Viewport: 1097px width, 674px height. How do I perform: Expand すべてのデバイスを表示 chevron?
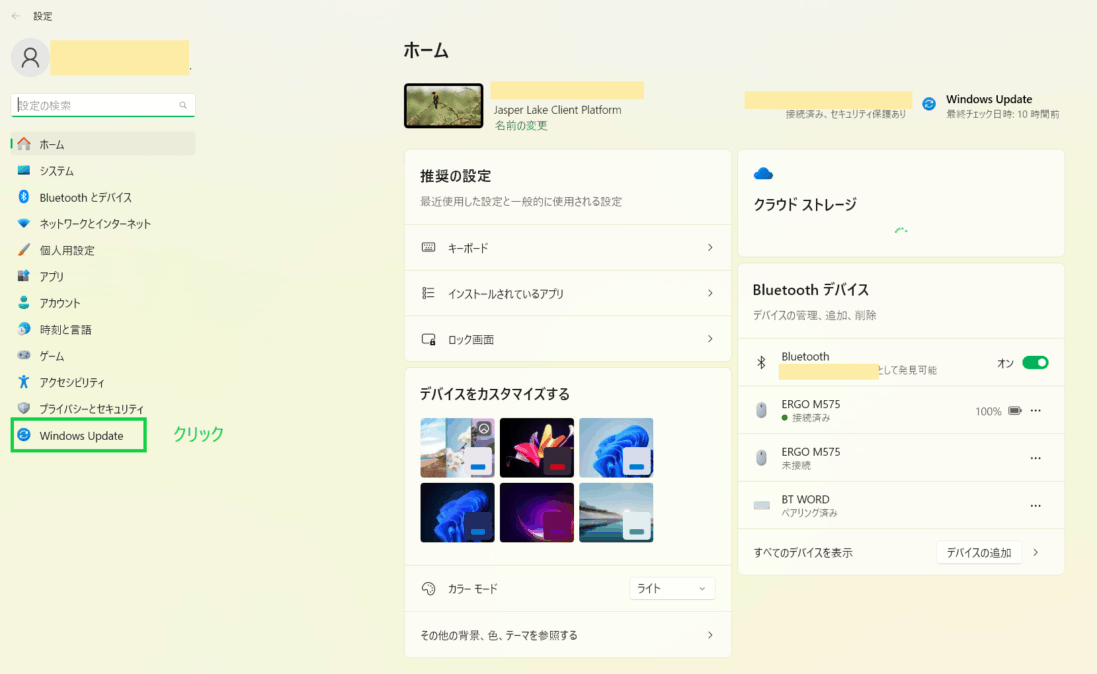1036,552
